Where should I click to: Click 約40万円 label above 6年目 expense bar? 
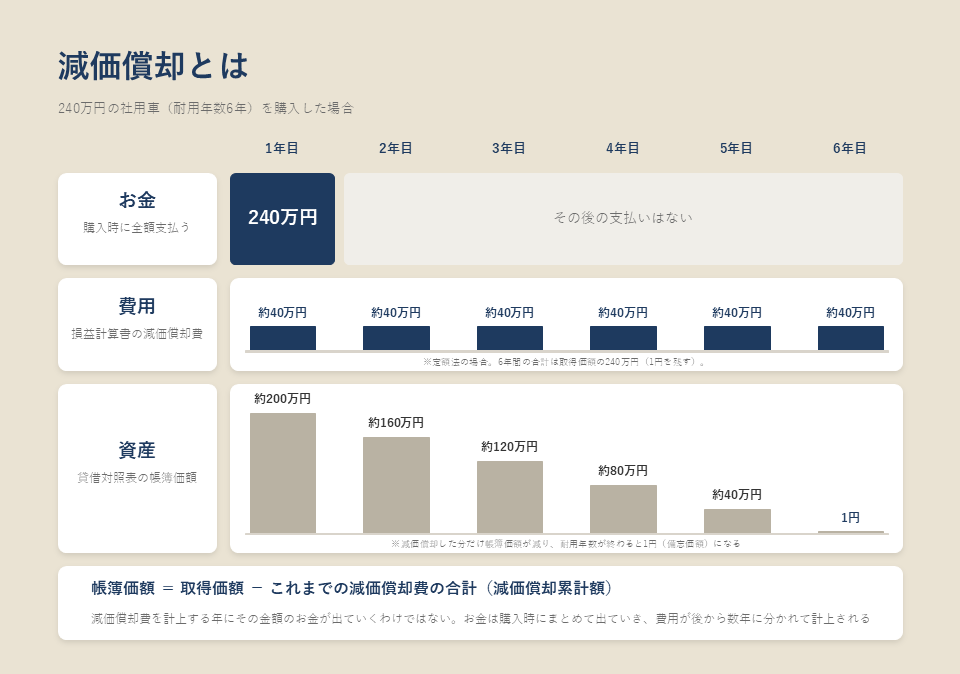(850, 313)
